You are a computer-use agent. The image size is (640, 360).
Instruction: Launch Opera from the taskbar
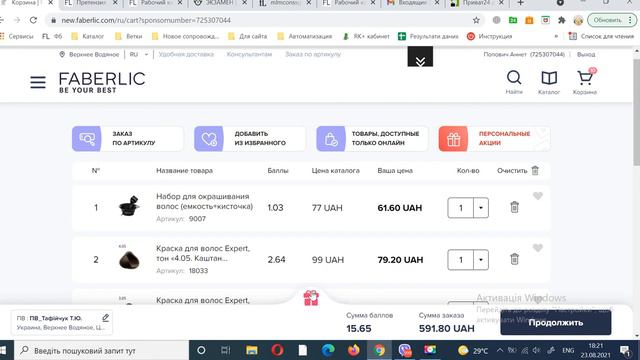tap(277, 350)
